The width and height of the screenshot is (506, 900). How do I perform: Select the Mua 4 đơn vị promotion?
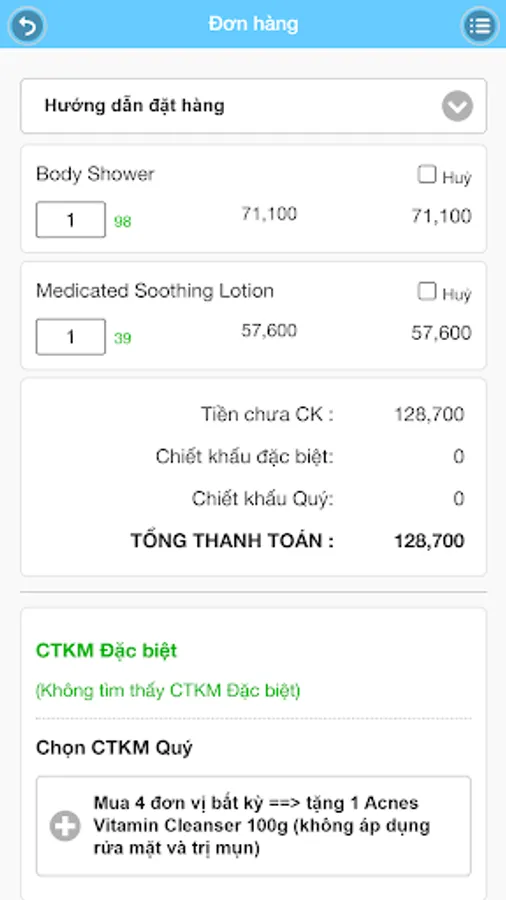(254, 826)
